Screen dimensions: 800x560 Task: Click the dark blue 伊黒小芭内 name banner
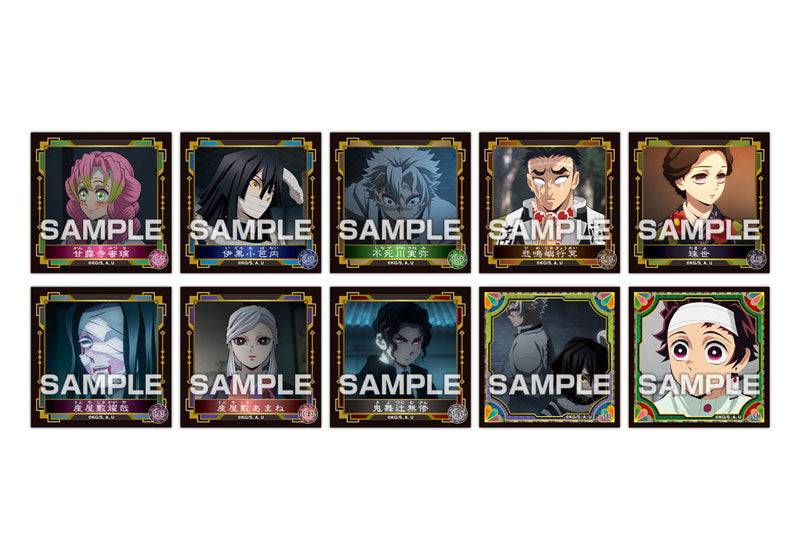coord(243,252)
